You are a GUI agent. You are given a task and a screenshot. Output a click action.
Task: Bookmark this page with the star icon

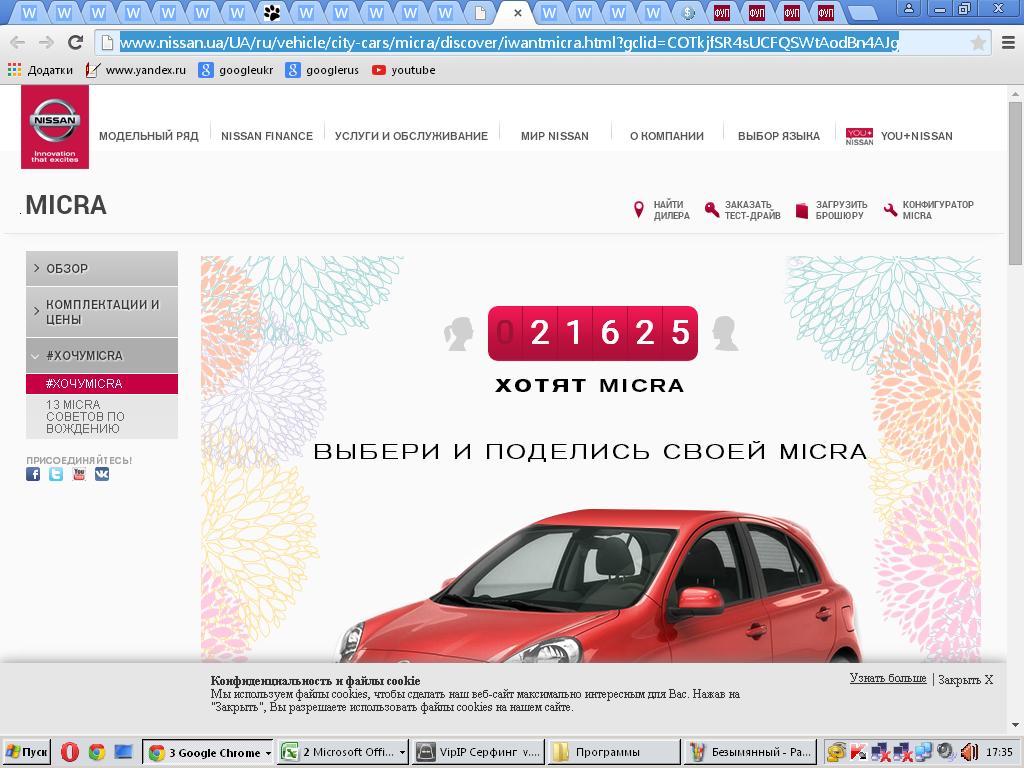[x=978, y=43]
